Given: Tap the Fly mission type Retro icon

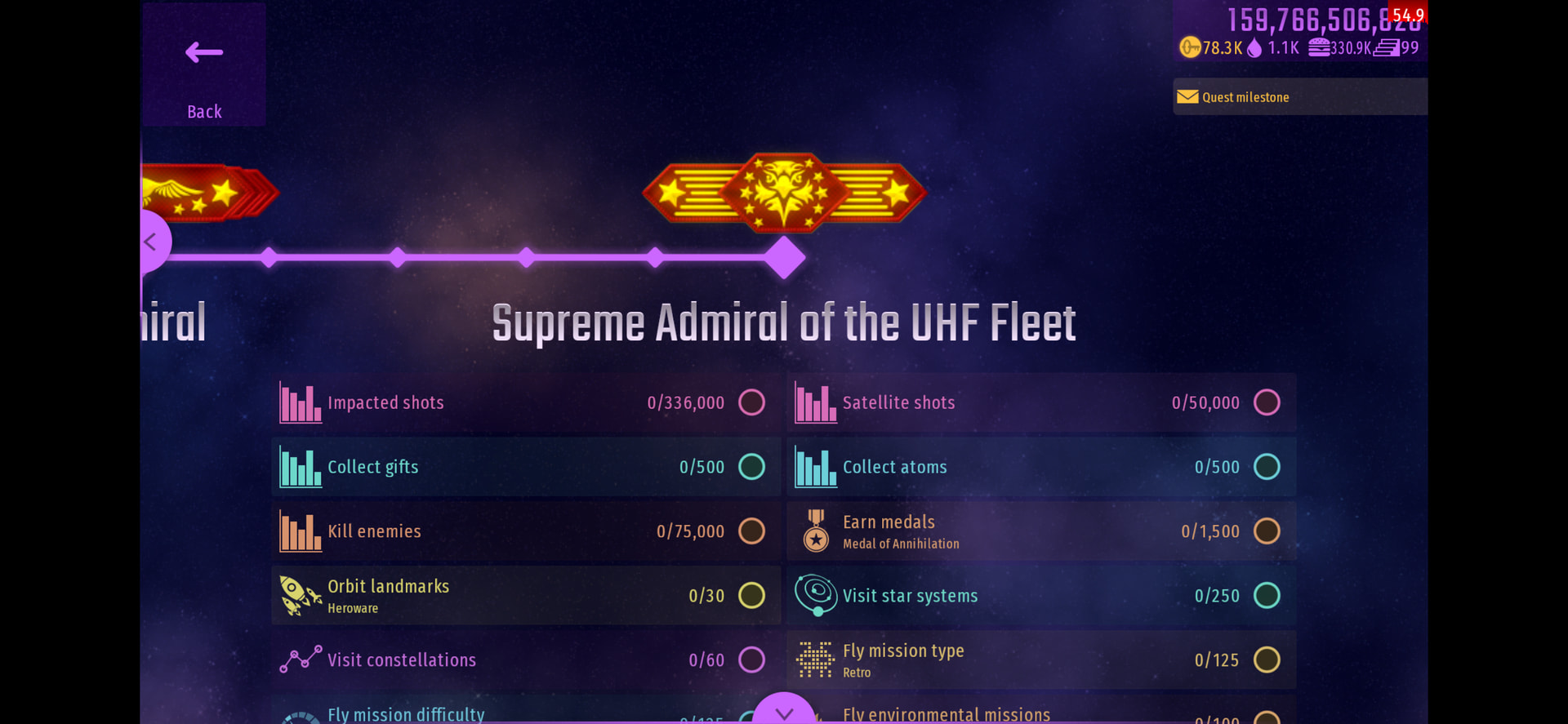Looking at the screenshot, I should pyautogui.click(x=816, y=660).
